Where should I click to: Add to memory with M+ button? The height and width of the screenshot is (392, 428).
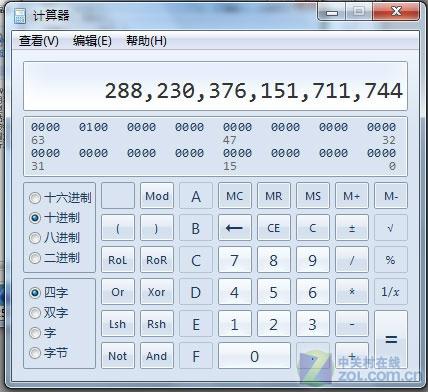[x=352, y=196]
